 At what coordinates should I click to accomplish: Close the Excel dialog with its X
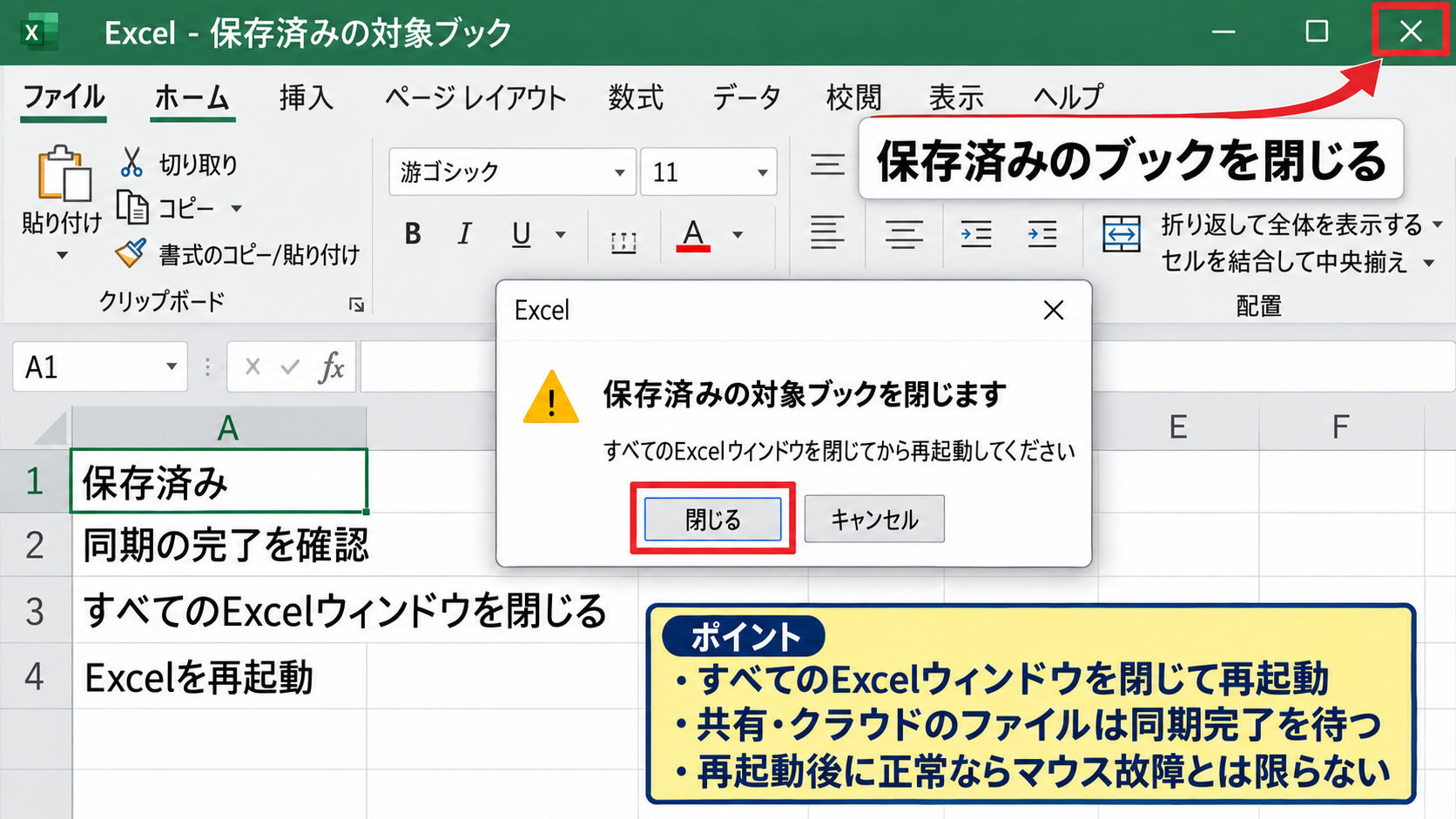click(x=1054, y=310)
